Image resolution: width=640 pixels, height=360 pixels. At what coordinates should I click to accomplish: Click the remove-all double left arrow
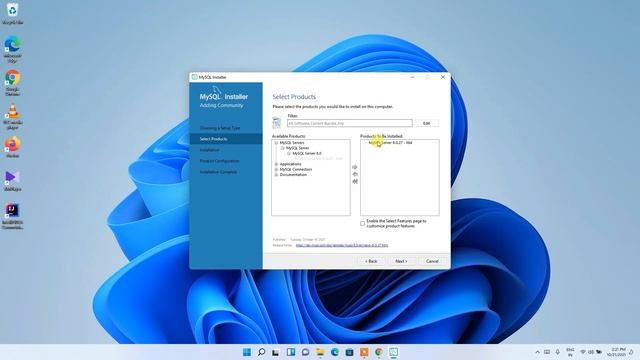[355, 181]
